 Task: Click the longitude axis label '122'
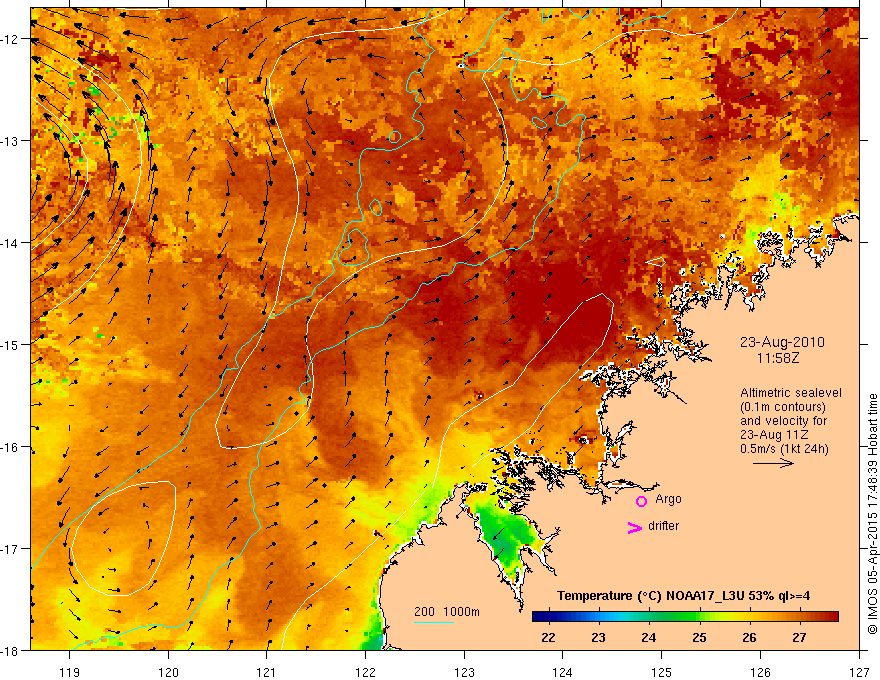click(365, 672)
